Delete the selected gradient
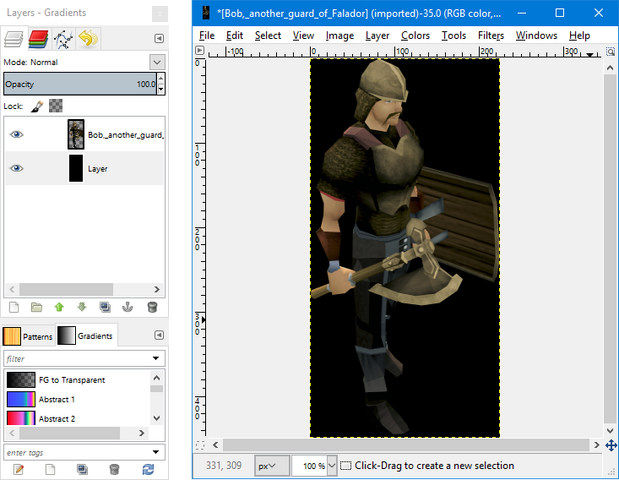The image size is (619, 480). coord(114,469)
